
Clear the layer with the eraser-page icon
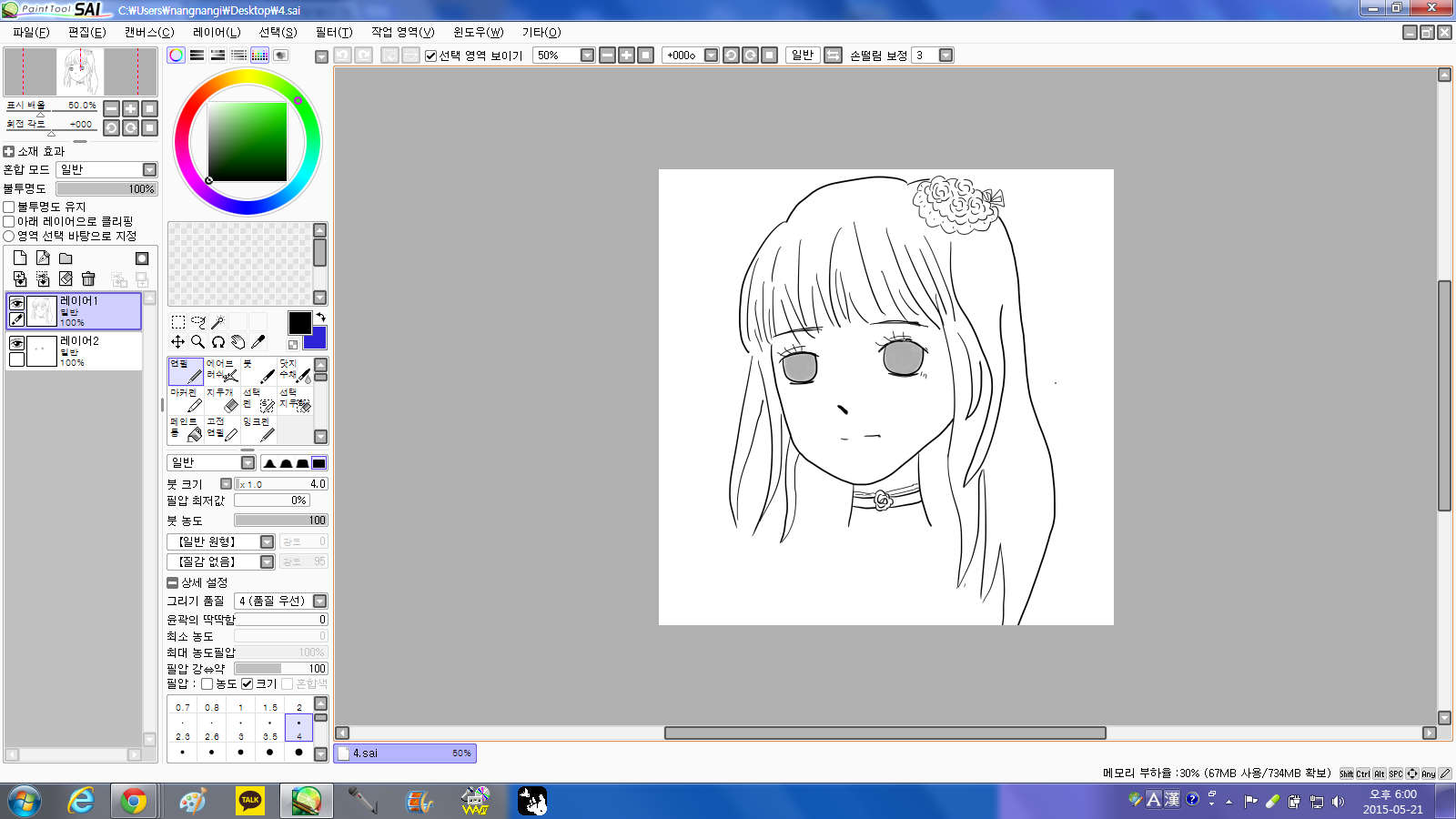[66, 278]
